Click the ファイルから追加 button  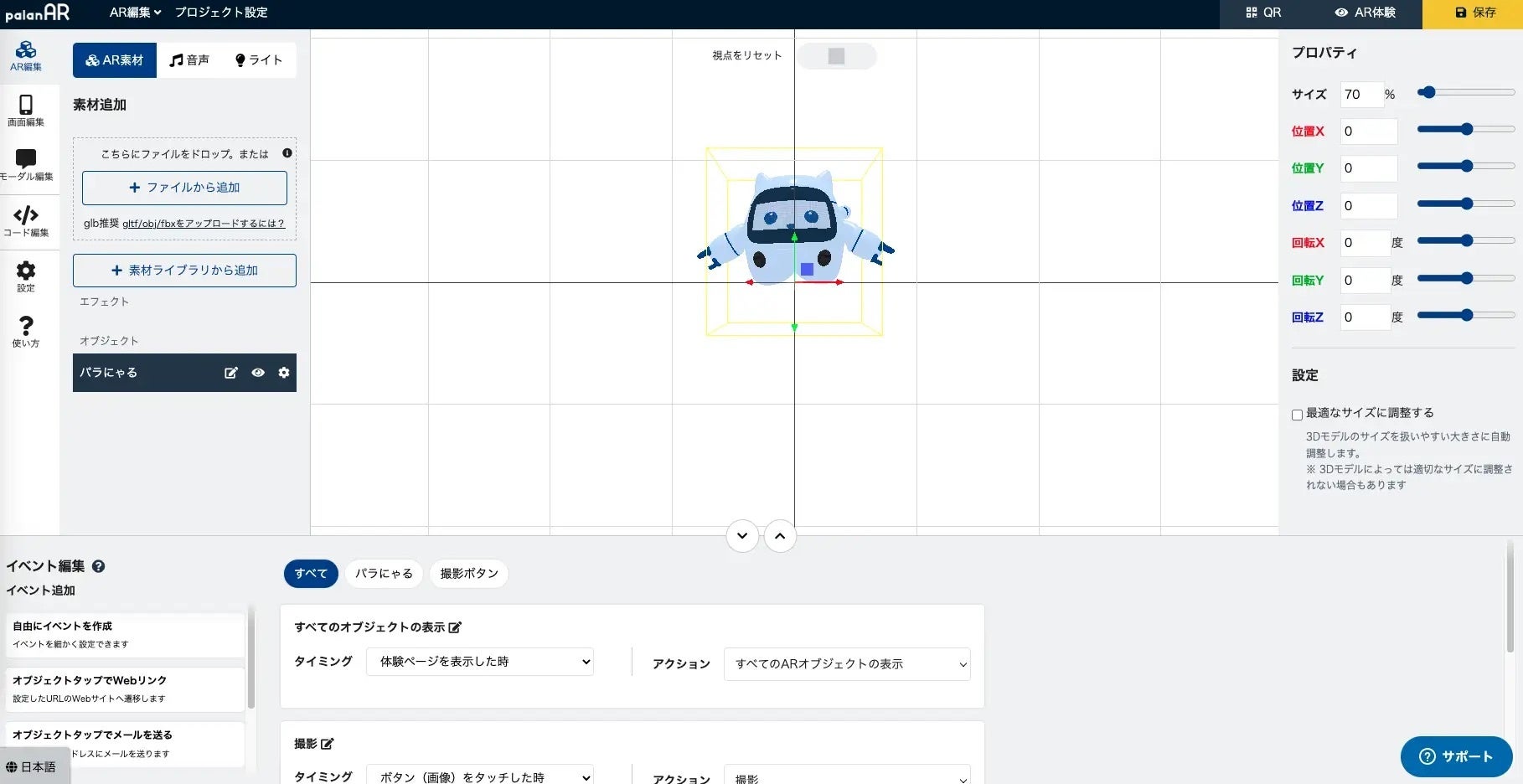click(184, 188)
